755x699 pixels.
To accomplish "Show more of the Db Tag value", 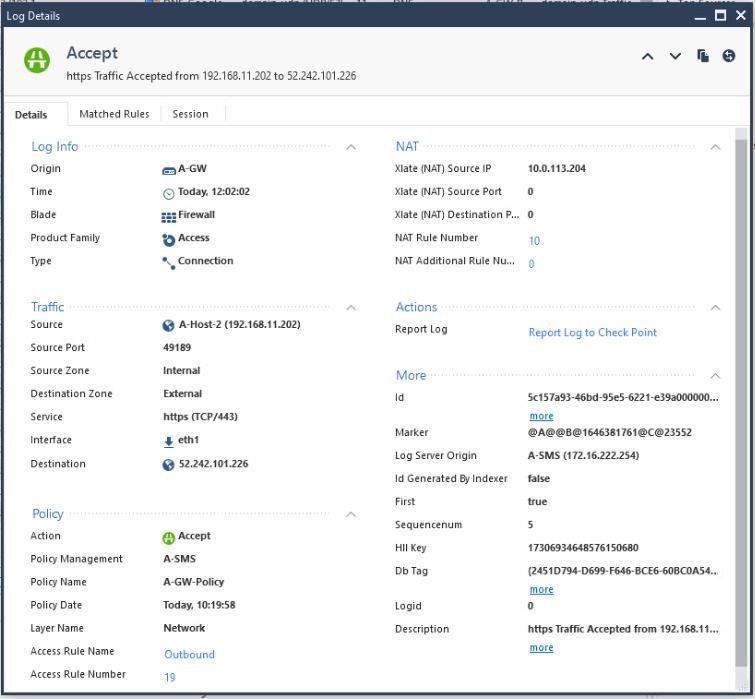I will click(541, 590).
